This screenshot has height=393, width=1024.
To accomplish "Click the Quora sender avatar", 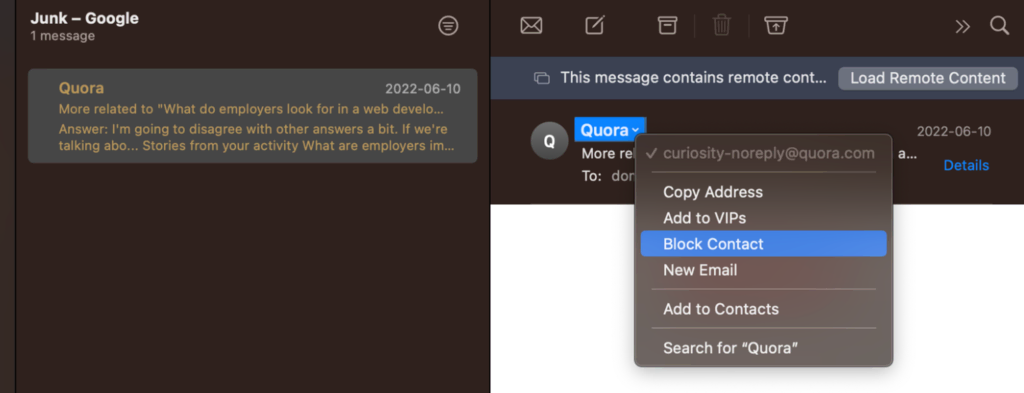I will [x=549, y=140].
